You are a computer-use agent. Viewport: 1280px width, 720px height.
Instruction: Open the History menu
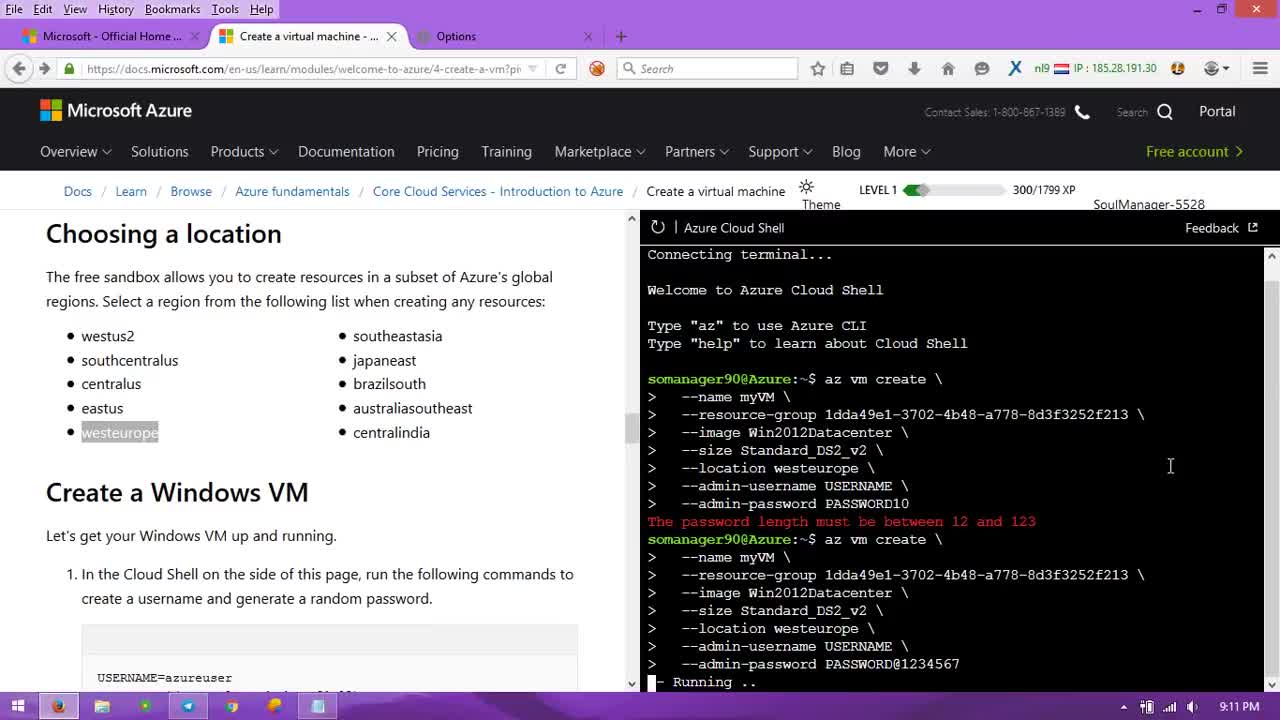coord(115,9)
